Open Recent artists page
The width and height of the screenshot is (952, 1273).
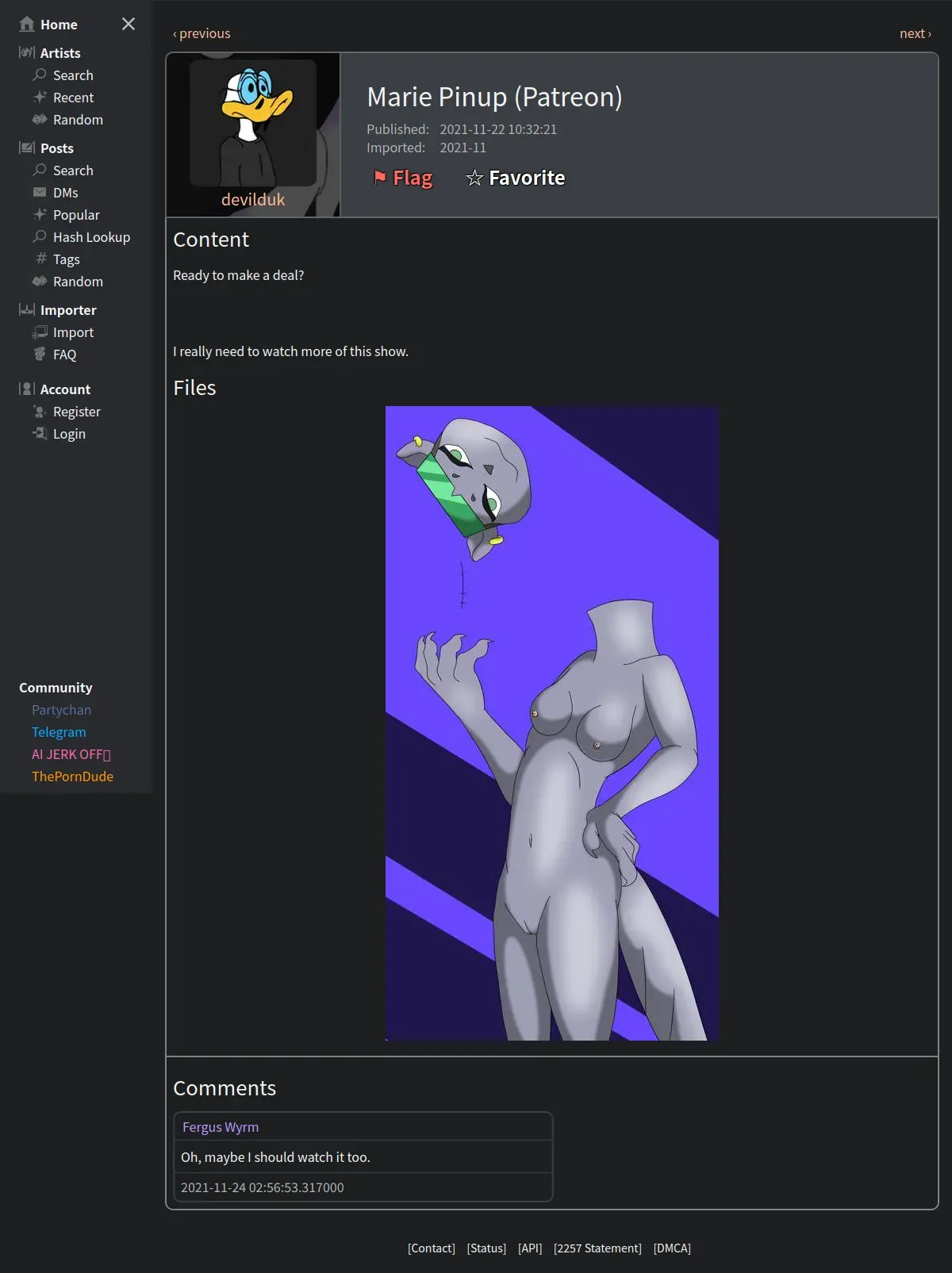click(73, 98)
